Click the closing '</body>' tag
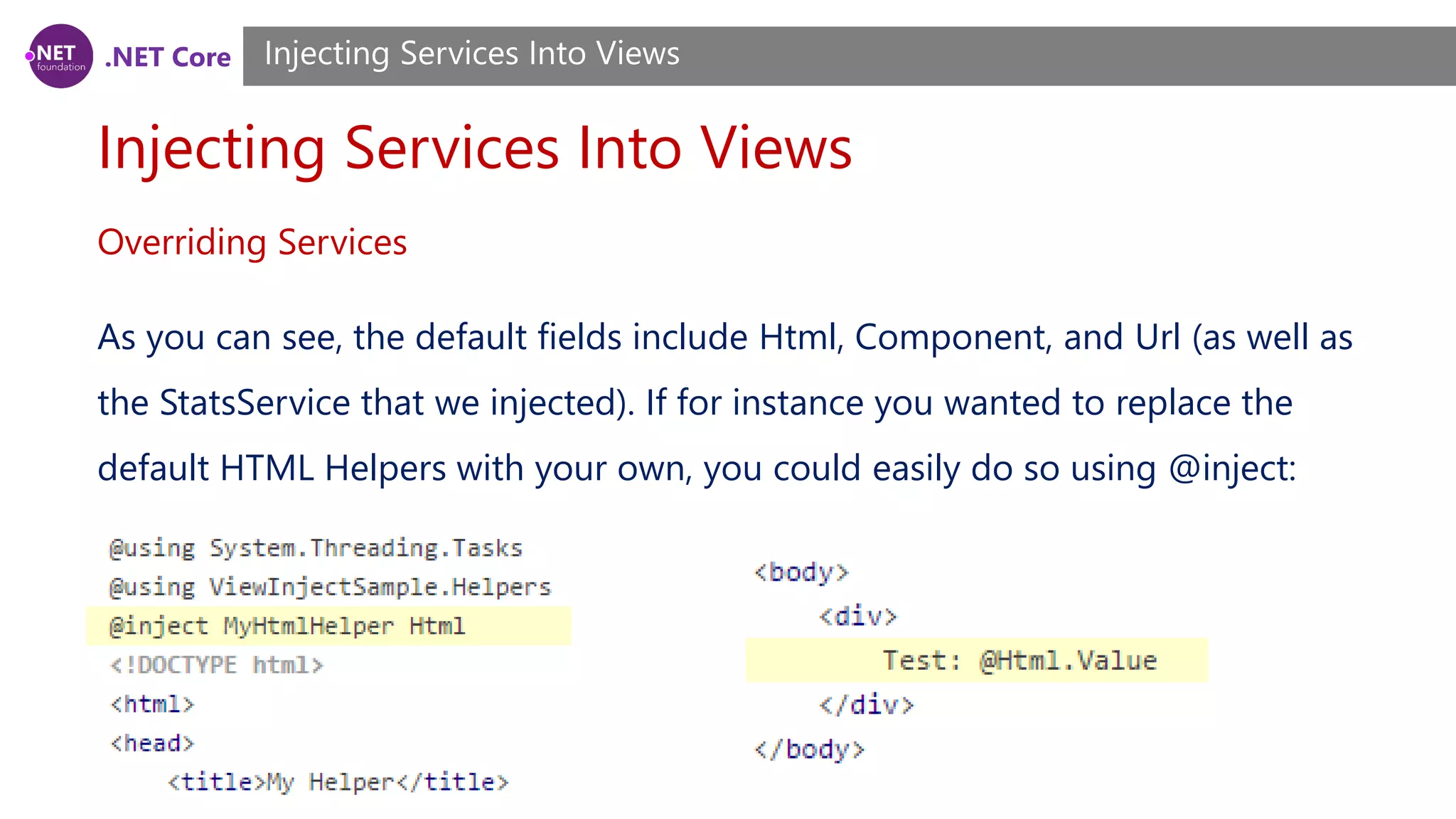This screenshot has width=1456, height=819. (809, 749)
